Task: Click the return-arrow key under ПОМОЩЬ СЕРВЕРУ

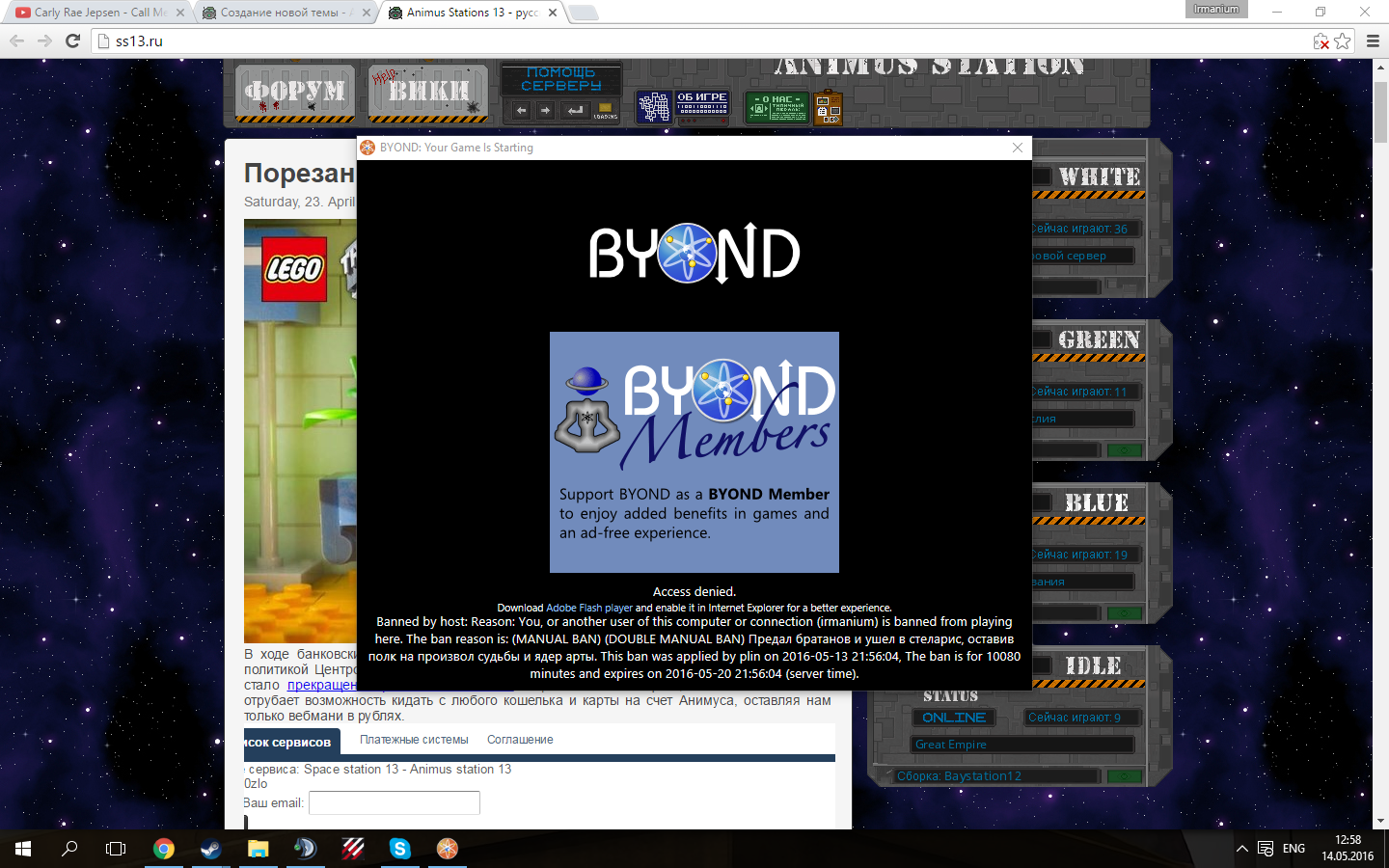Action: click(576, 110)
